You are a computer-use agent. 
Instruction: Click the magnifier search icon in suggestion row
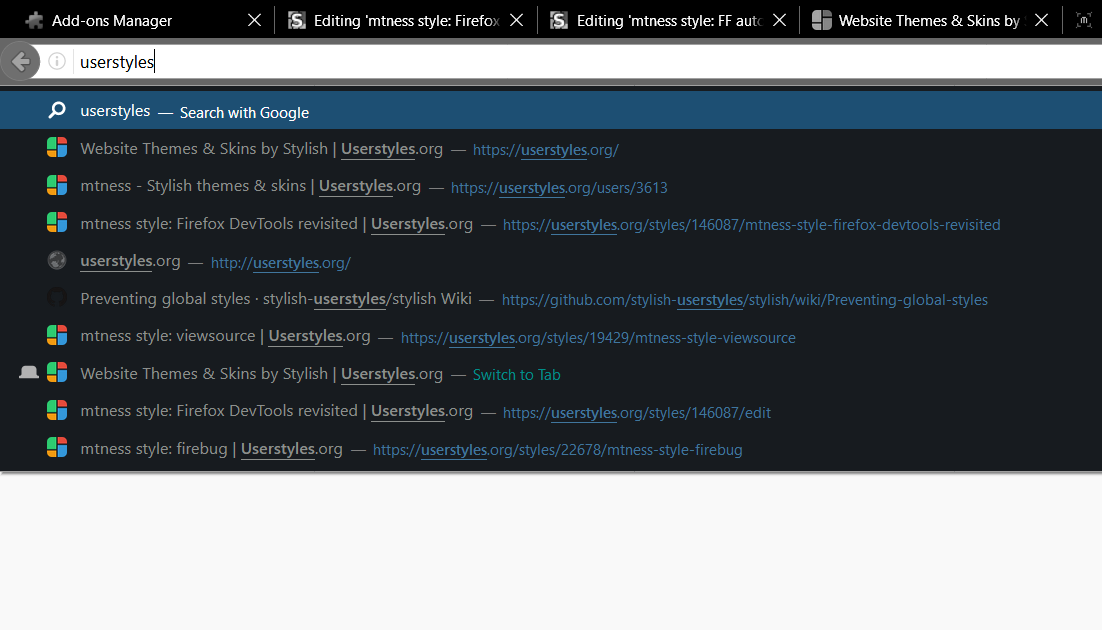pos(57,110)
